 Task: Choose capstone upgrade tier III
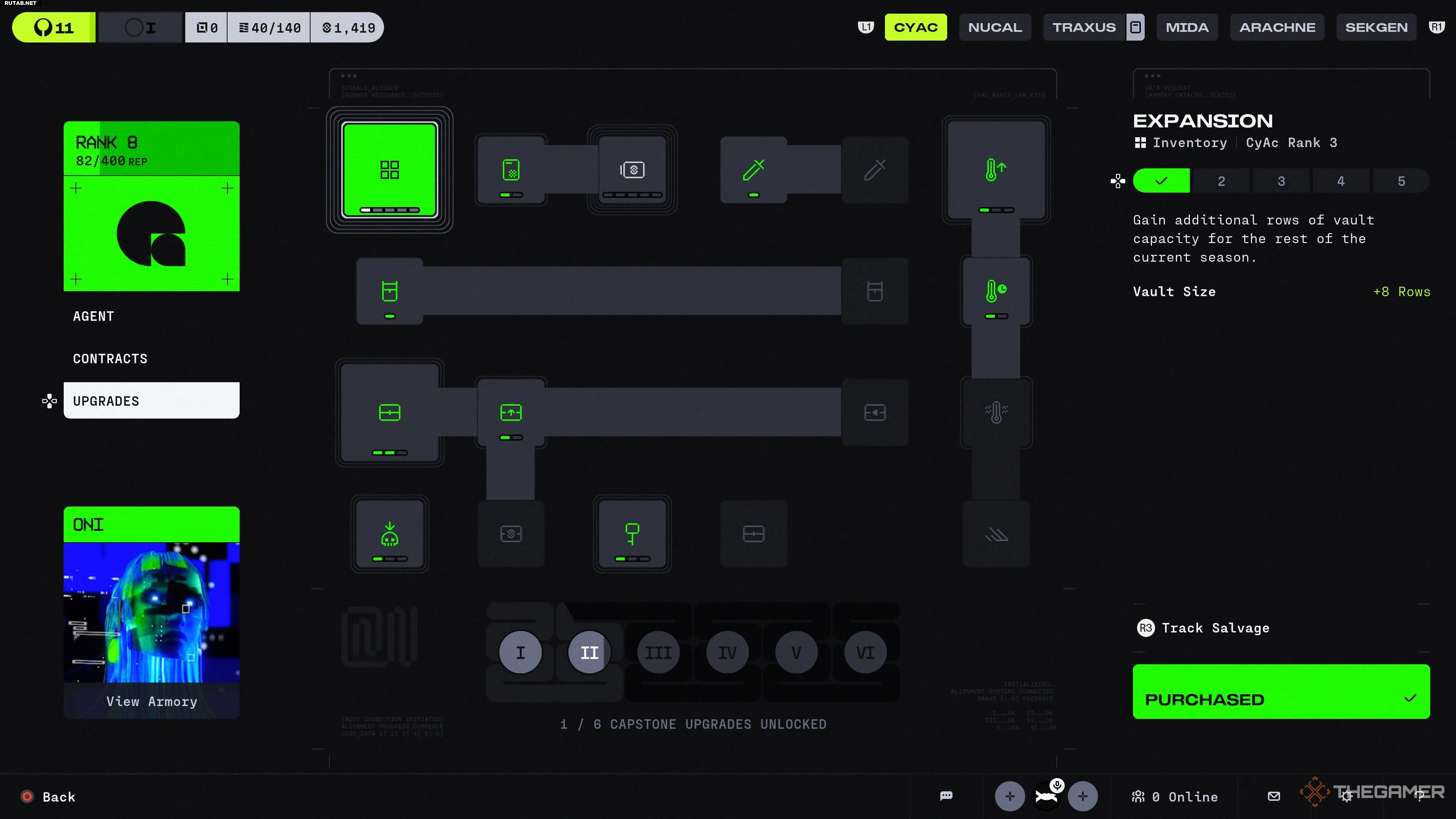coord(658,652)
